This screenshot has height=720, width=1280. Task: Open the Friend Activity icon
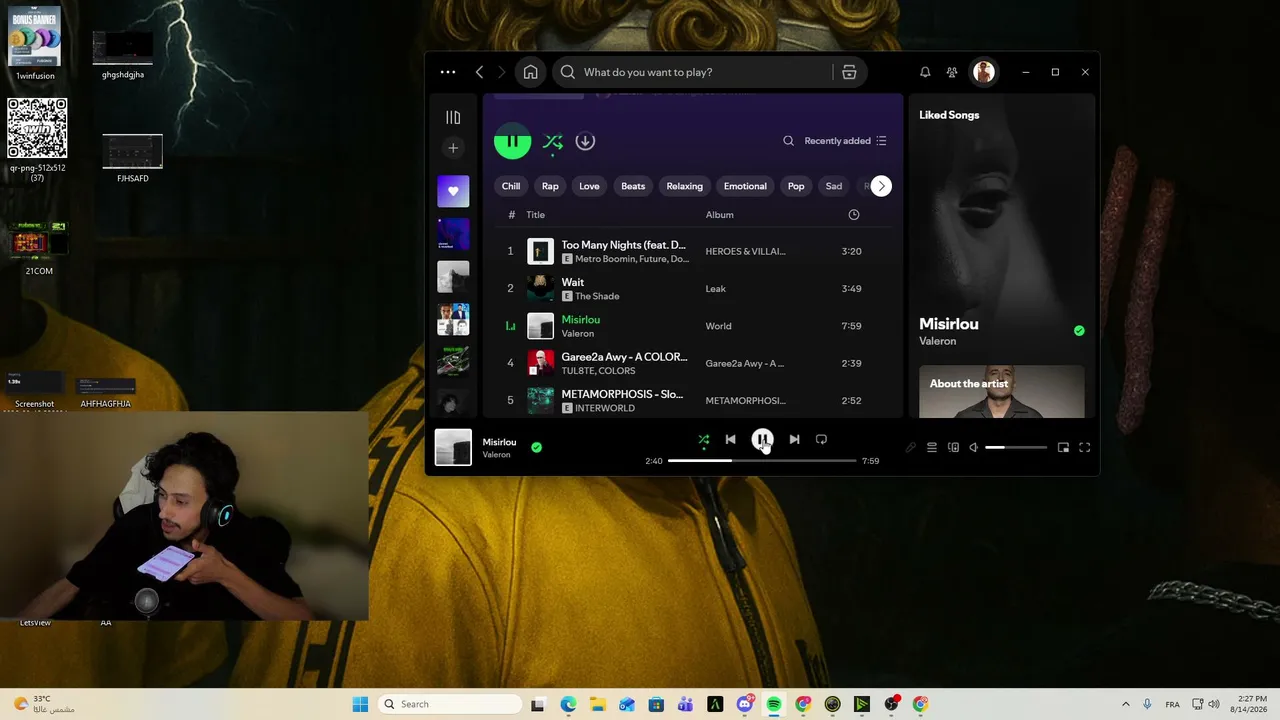point(952,72)
